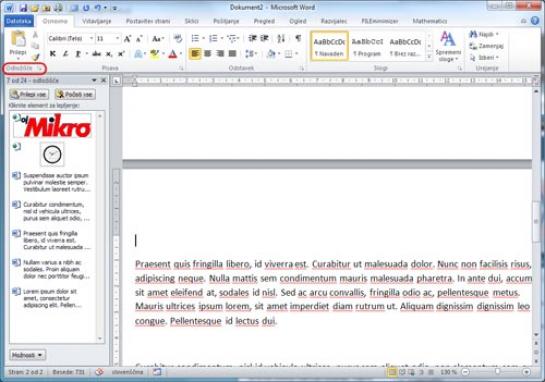Toggle Bold formatting in ribbon
The height and width of the screenshot is (382, 545).
53,54
